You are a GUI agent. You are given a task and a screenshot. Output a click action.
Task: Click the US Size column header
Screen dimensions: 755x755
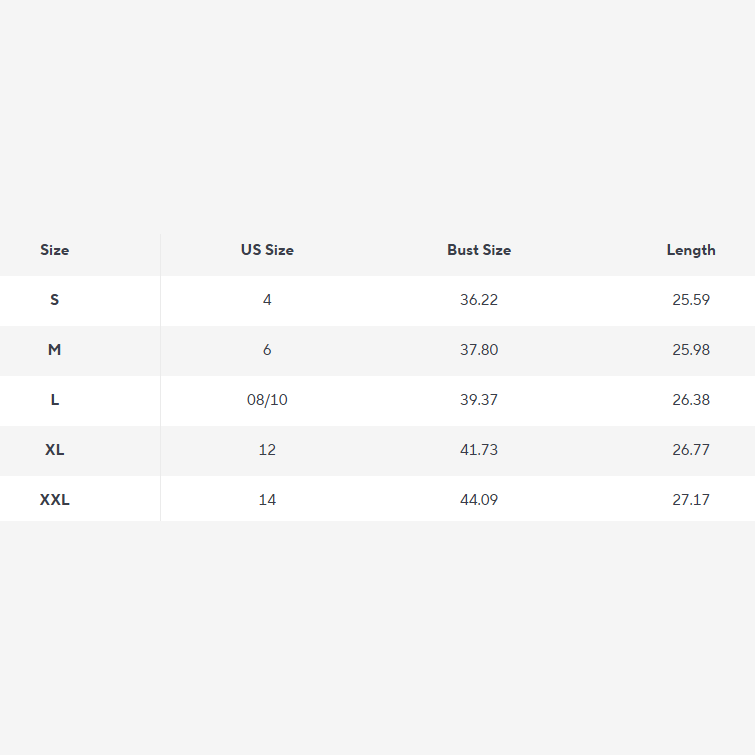[267, 250]
